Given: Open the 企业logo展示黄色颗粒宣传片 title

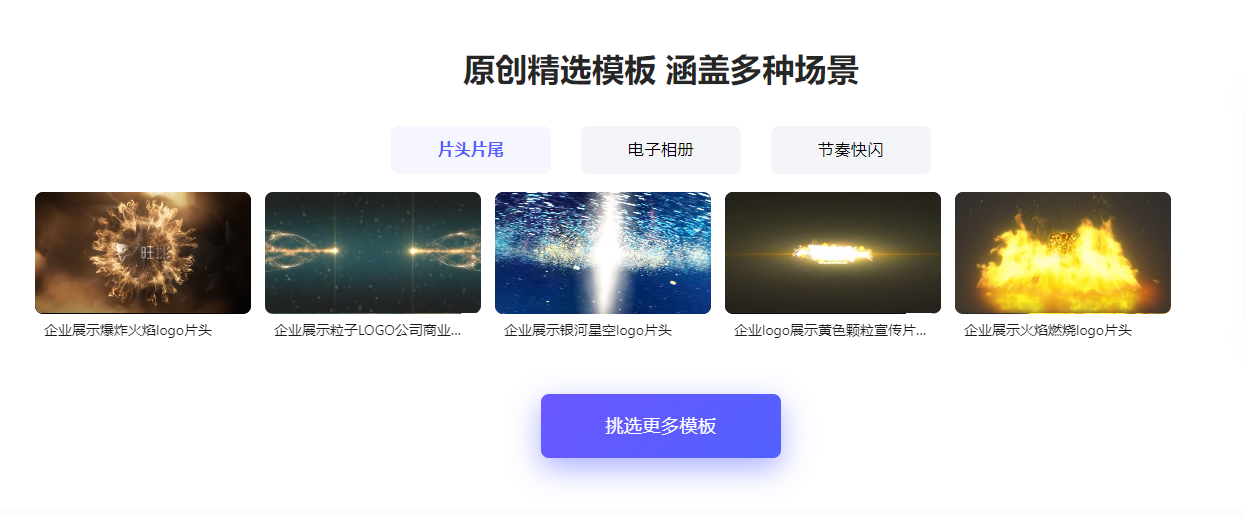Looking at the screenshot, I should [x=830, y=330].
